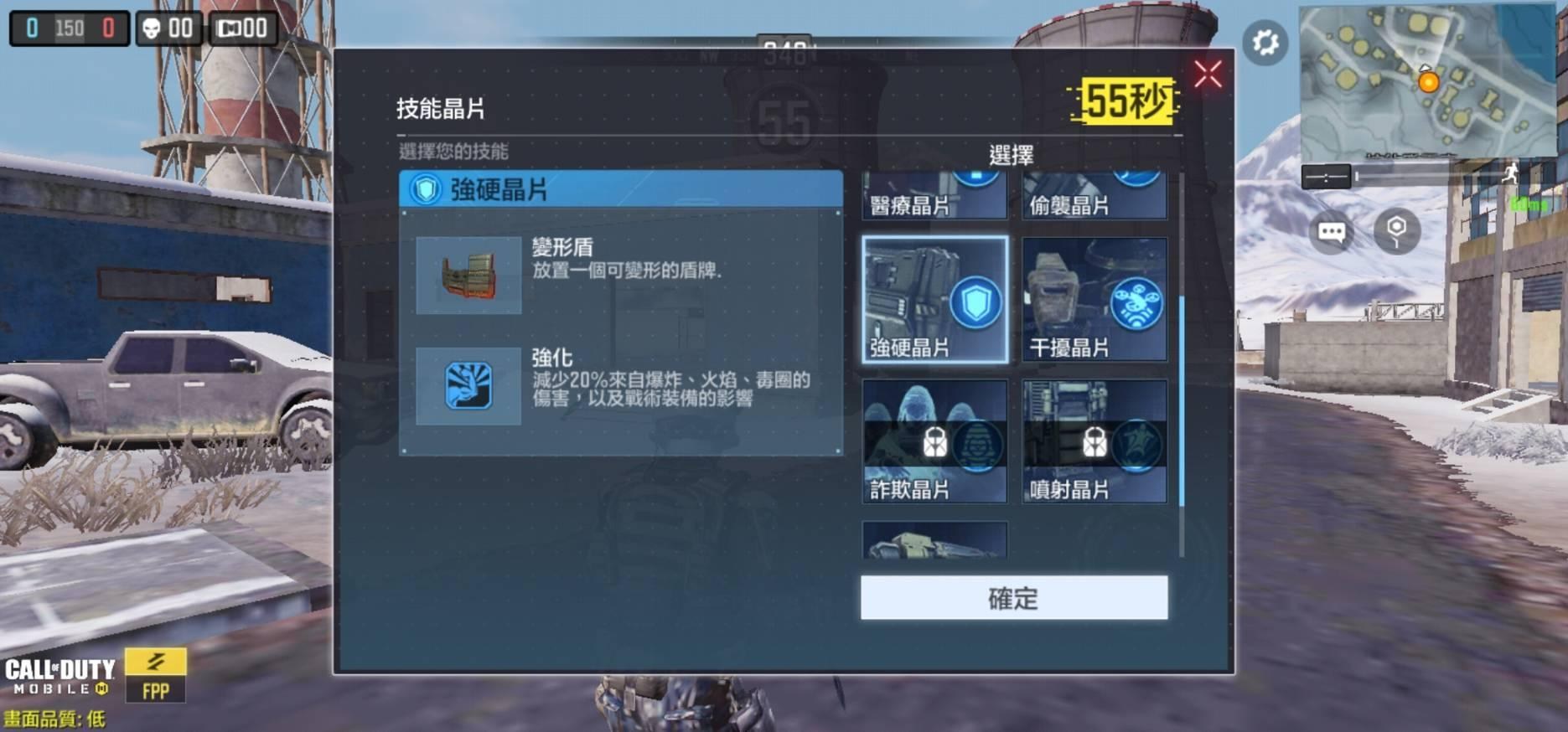
Task: Tap the partially visible bottom class tile
Action: click(934, 539)
